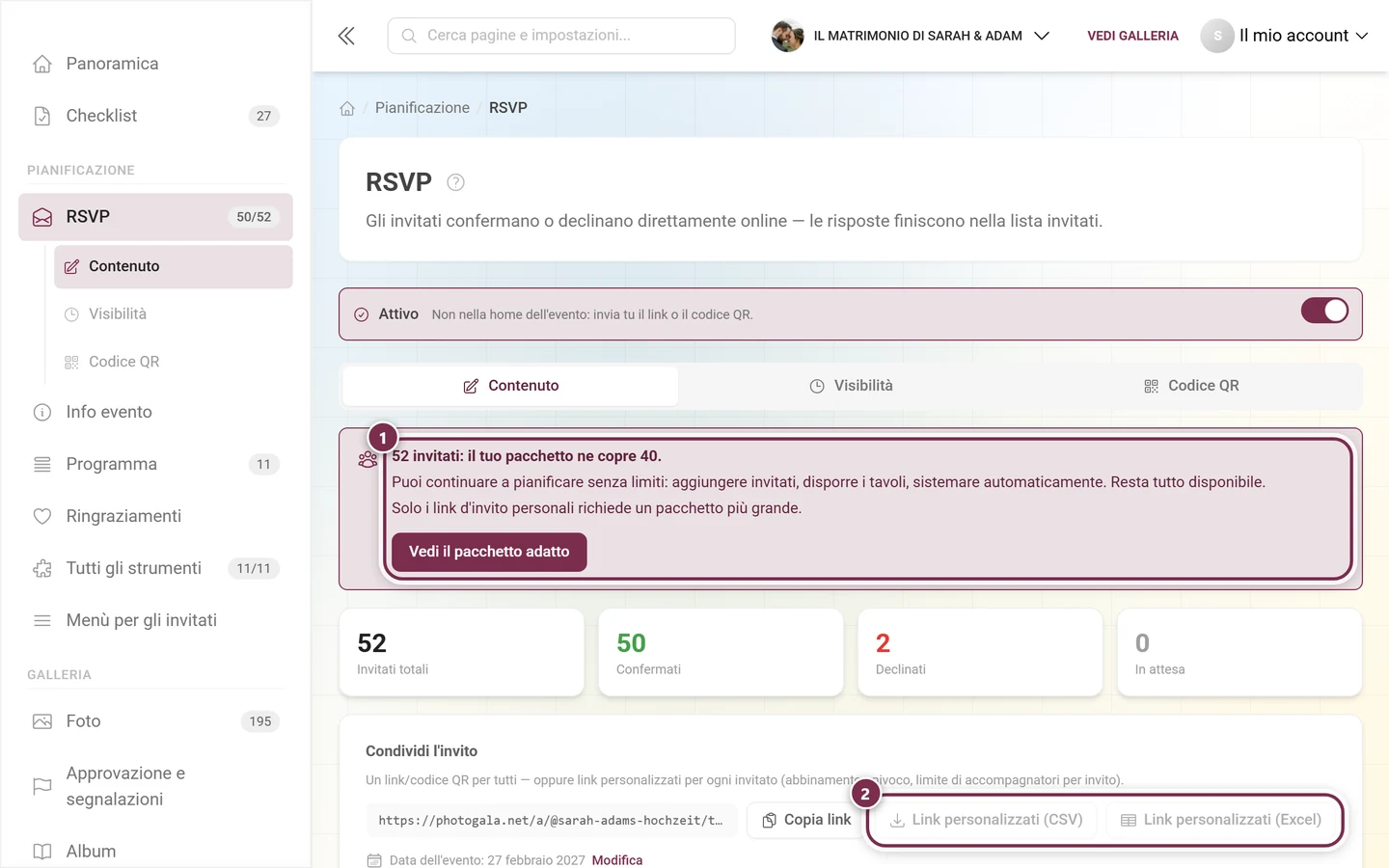
Task: Download Link personalizzati (CSV)
Action: pyautogui.click(x=986, y=820)
